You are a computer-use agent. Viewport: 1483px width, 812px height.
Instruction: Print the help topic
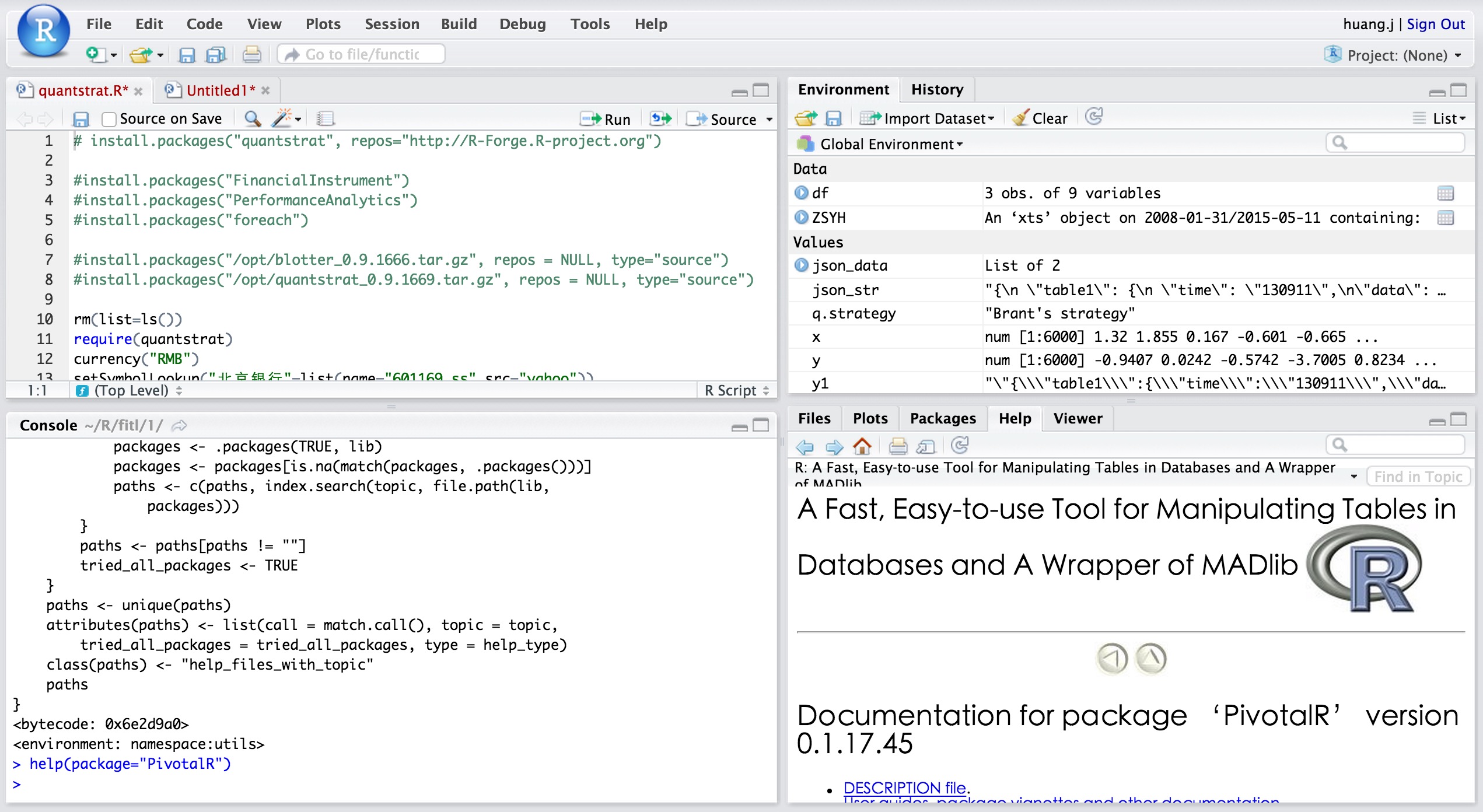898,447
